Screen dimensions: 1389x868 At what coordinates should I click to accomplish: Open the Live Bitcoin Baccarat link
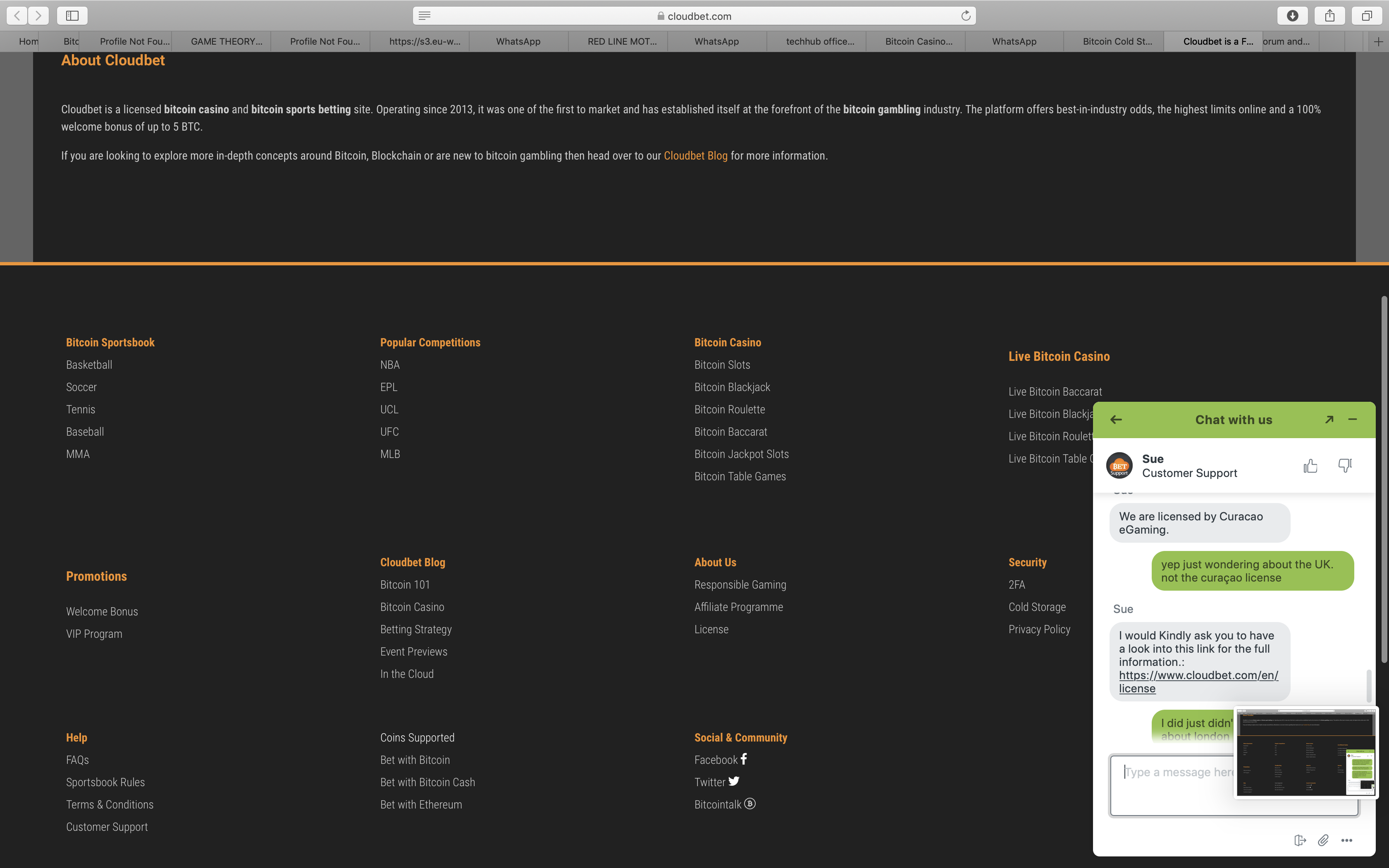coord(1055,391)
